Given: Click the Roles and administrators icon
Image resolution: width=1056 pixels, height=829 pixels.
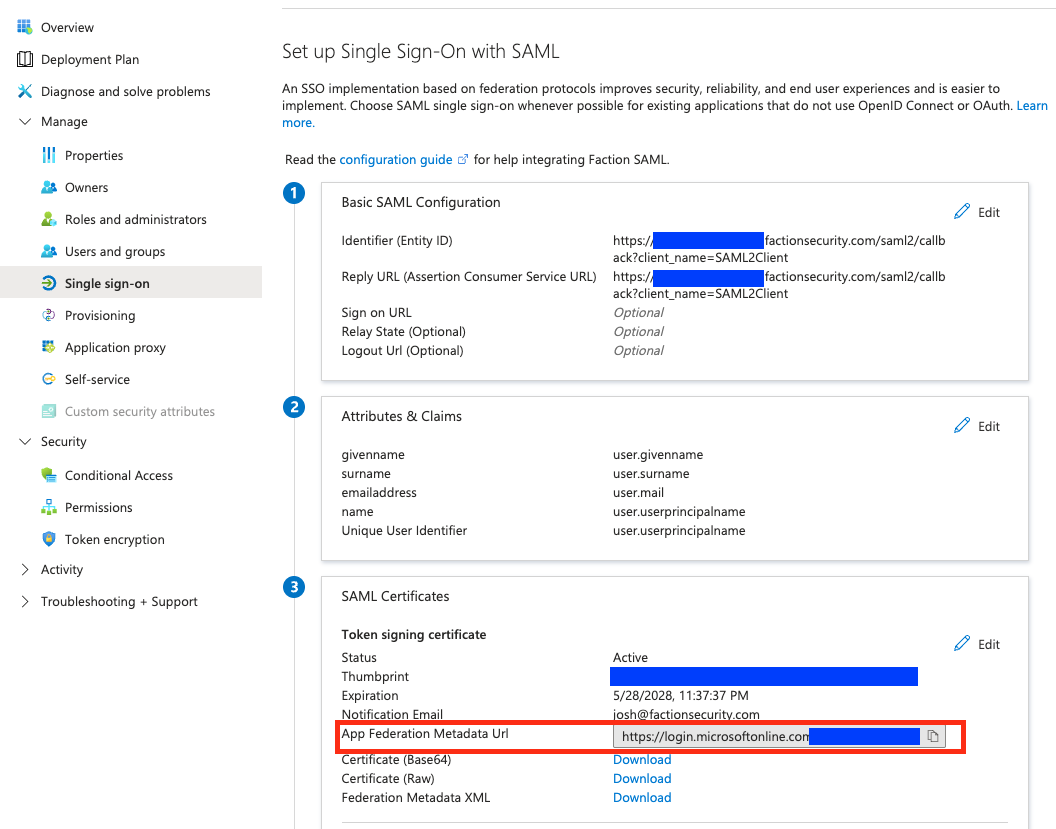Looking at the screenshot, I should point(48,219).
